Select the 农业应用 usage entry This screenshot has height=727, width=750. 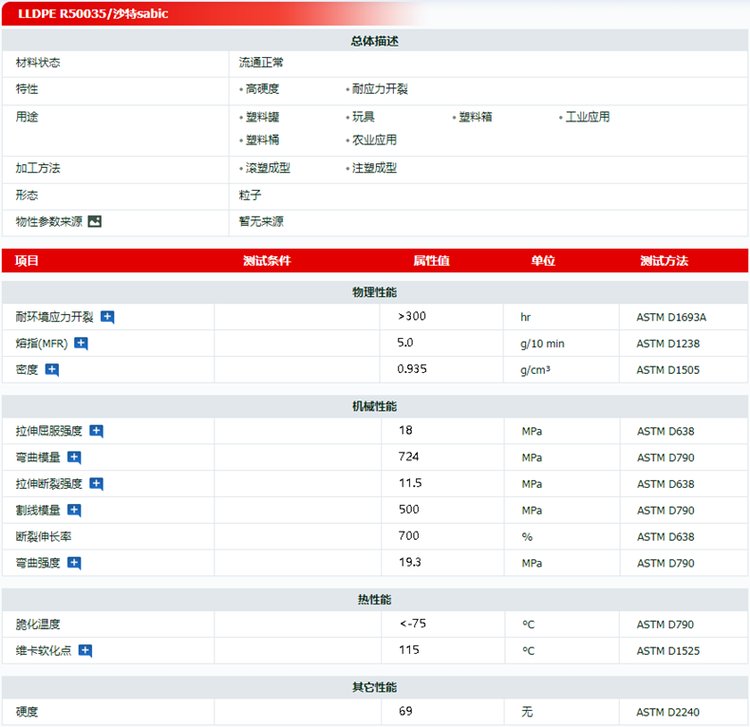point(374,140)
